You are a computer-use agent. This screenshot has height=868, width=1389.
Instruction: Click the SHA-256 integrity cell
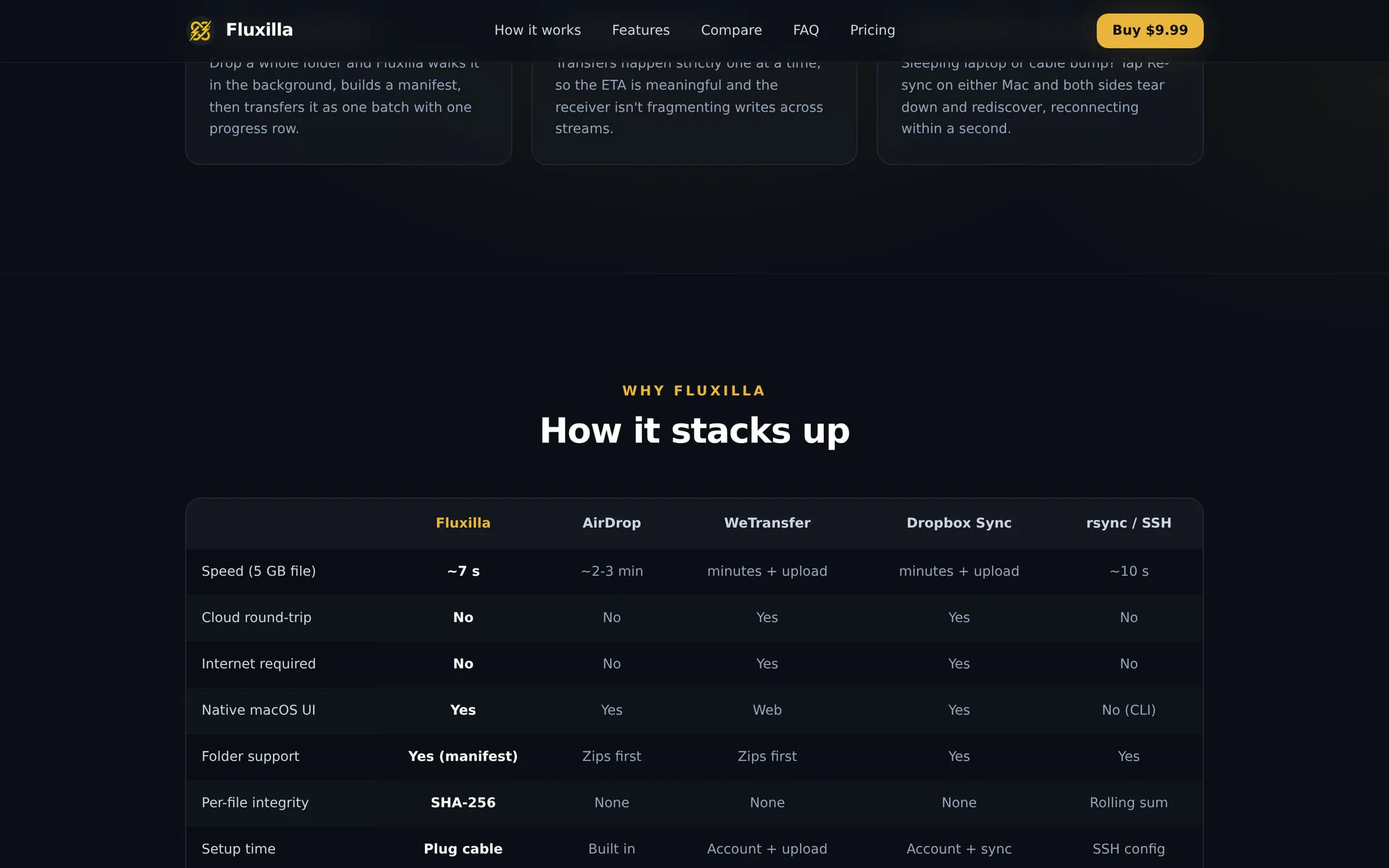[463, 802]
